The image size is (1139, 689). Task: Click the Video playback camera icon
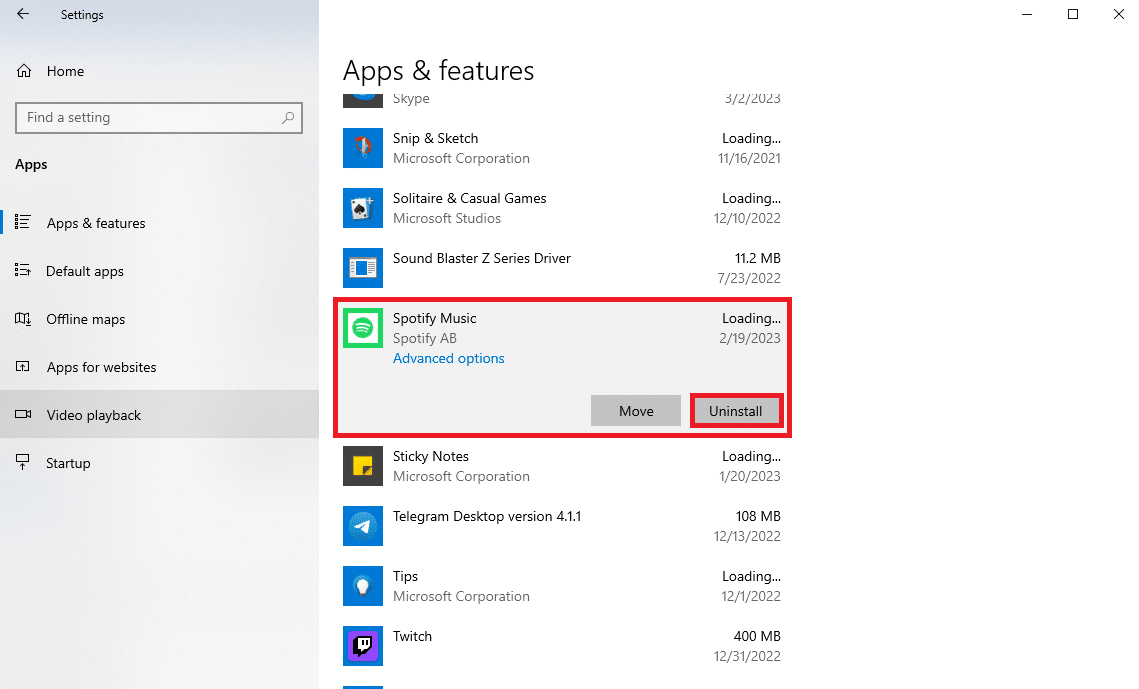(23, 415)
